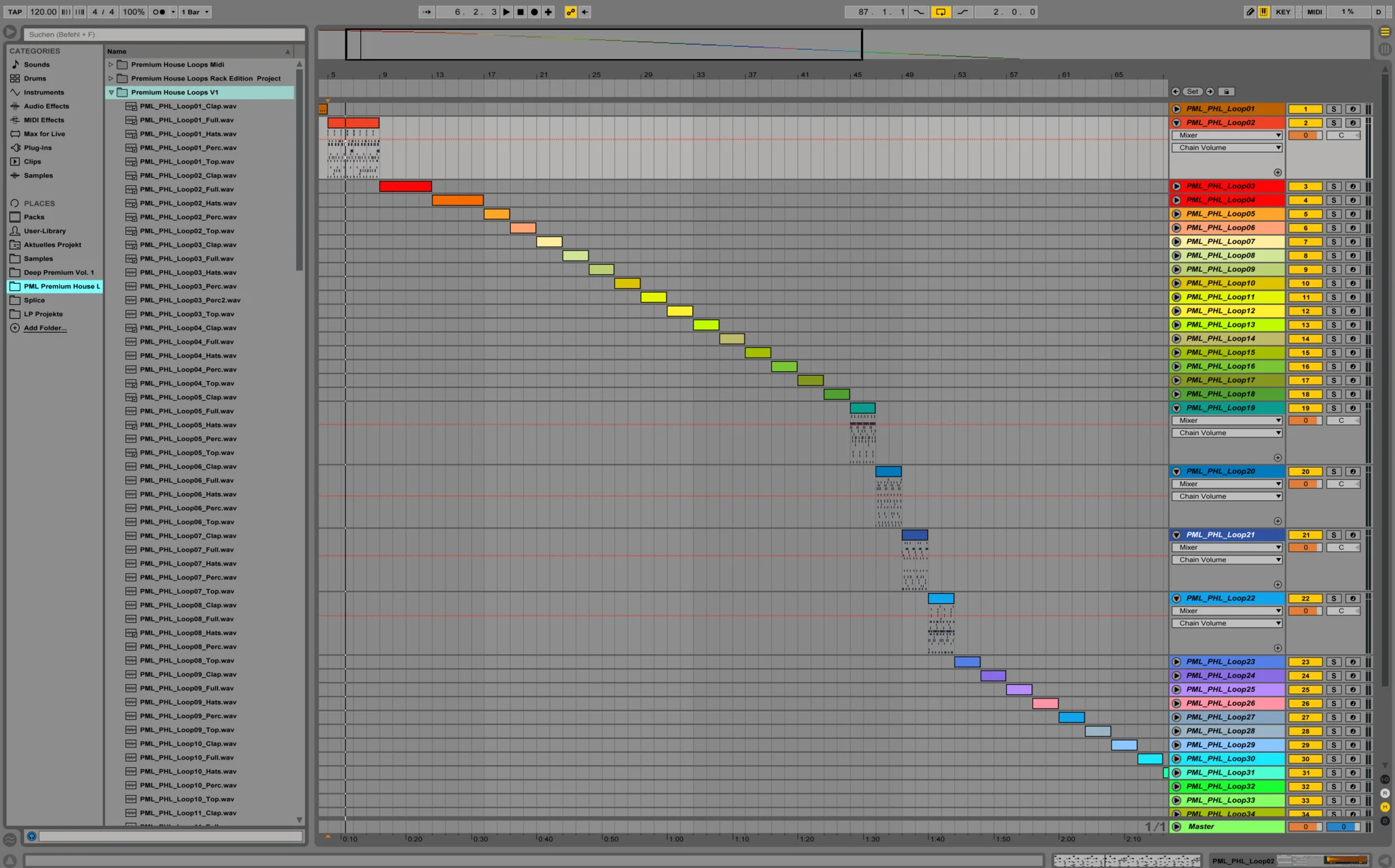1395x868 pixels.
Task: Solo track PML_PHL_Loop05
Action: pyautogui.click(x=1334, y=214)
